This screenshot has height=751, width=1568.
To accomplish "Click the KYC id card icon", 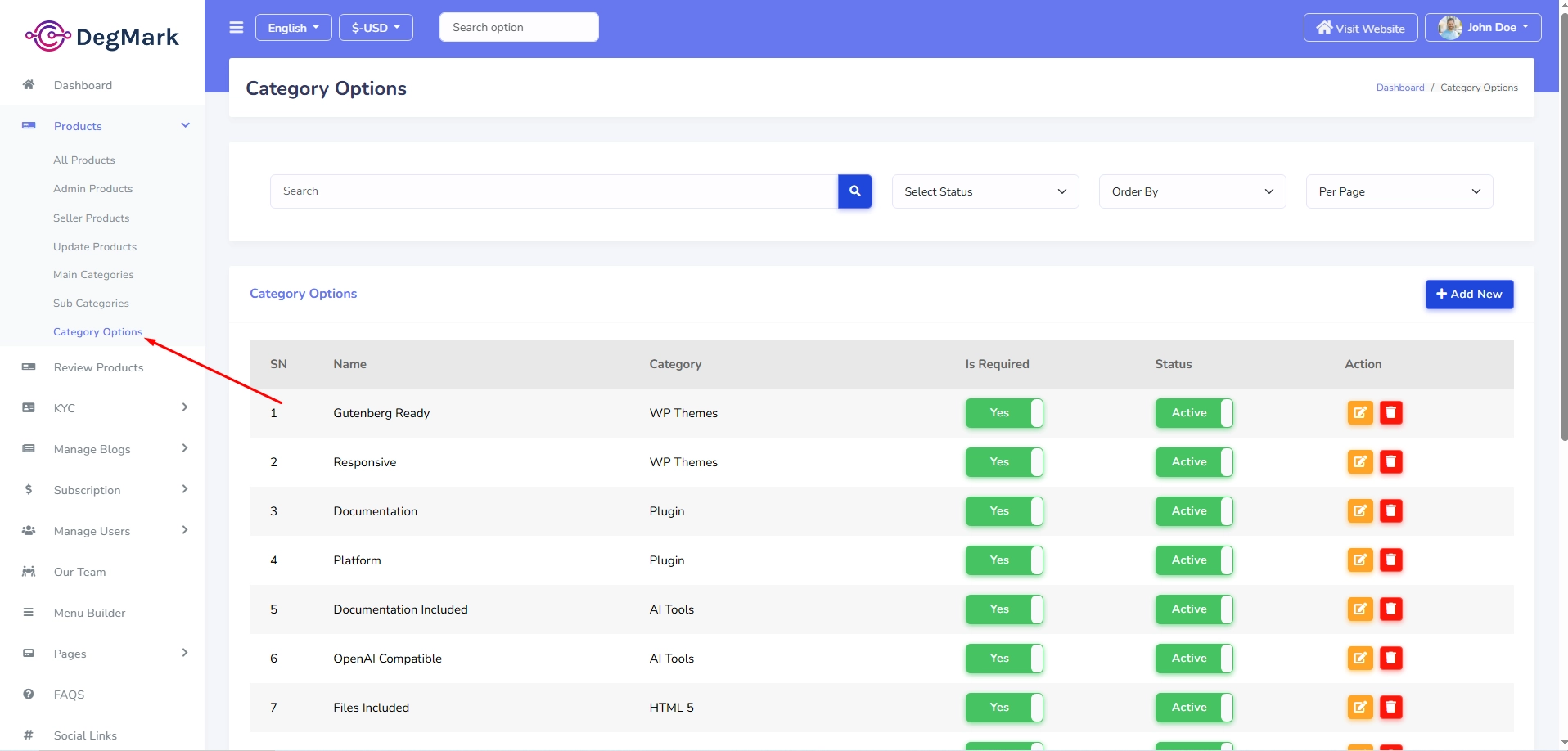I will 29,407.
